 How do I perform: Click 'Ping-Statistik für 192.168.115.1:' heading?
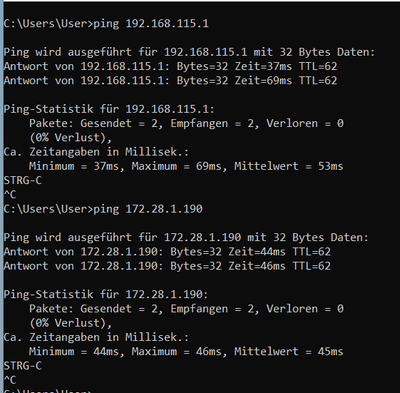point(109,109)
